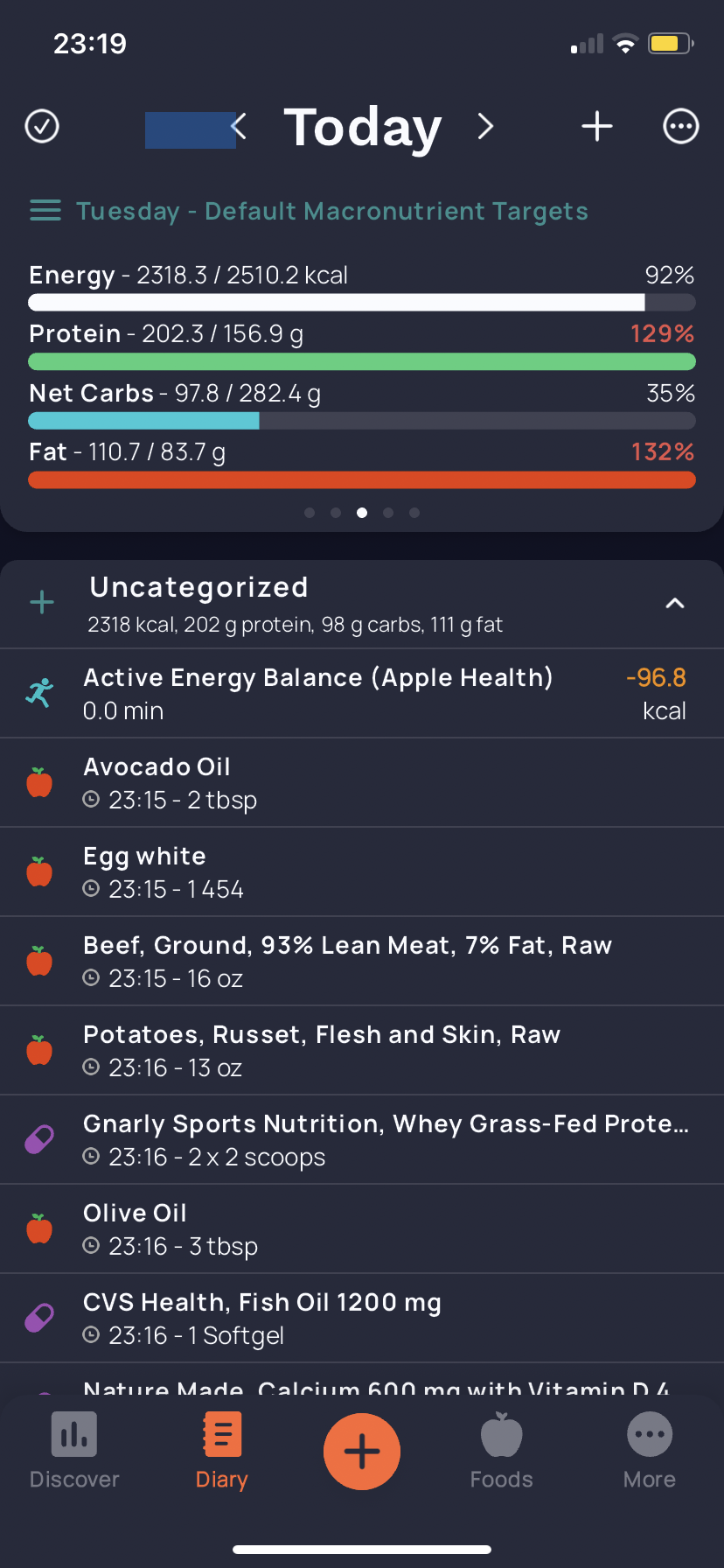Switch to the Foods tab

pos(501,1451)
